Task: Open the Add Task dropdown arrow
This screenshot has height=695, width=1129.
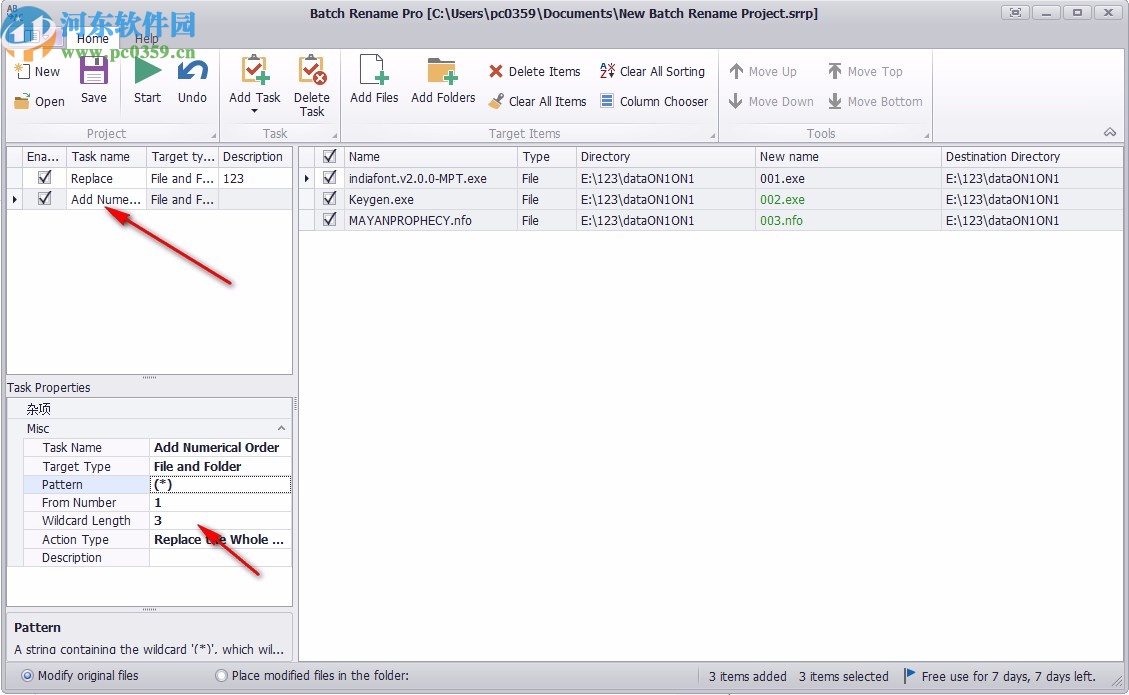Action: point(254,112)
